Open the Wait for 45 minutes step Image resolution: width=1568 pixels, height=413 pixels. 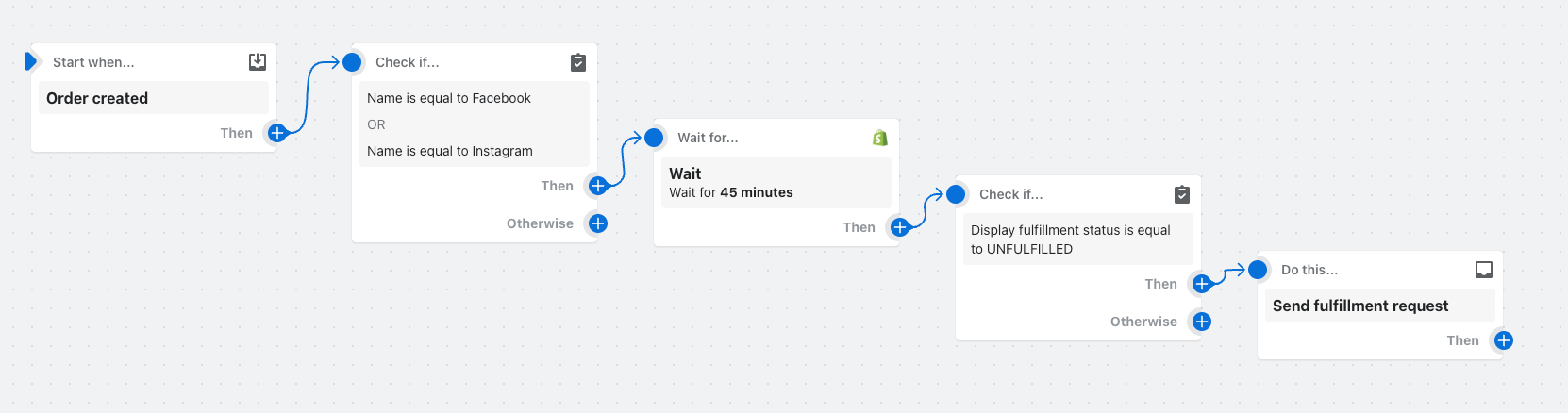(x=776, y=182)
